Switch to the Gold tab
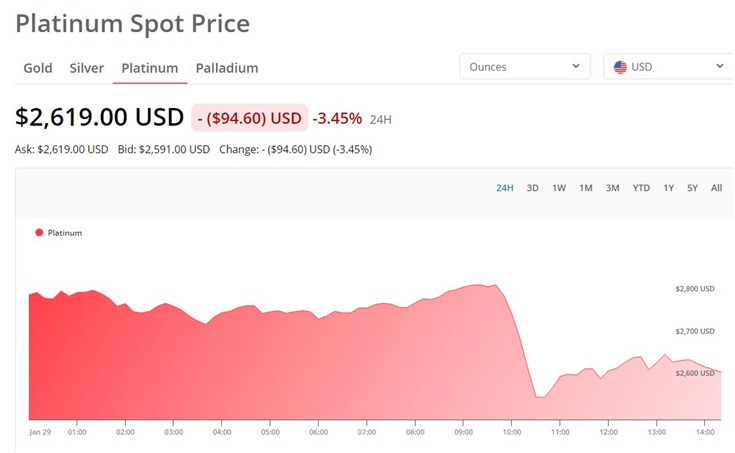This screenshot has width=735, height=453. (38, 68)
